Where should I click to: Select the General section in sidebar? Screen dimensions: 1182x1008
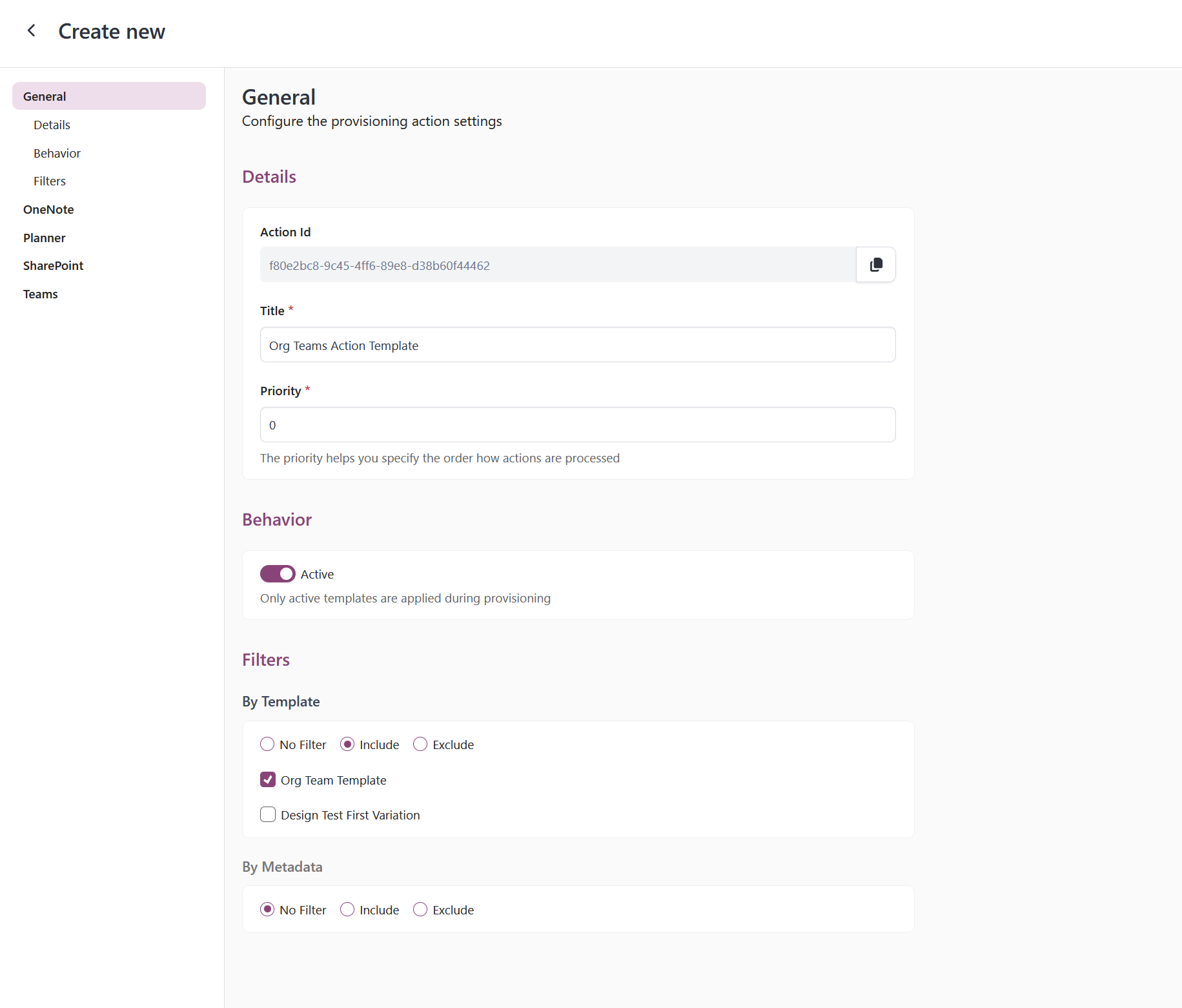(x=44, y=96)
